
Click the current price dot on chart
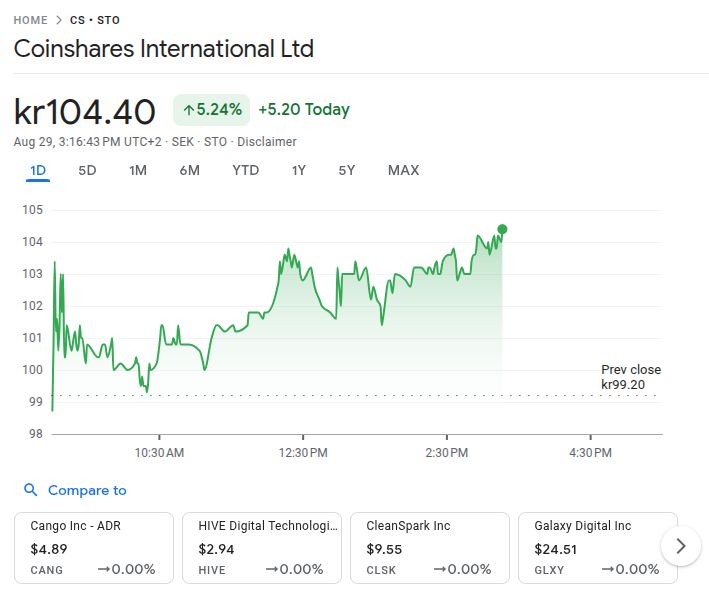pyautogui.click(x=502, y=229)
